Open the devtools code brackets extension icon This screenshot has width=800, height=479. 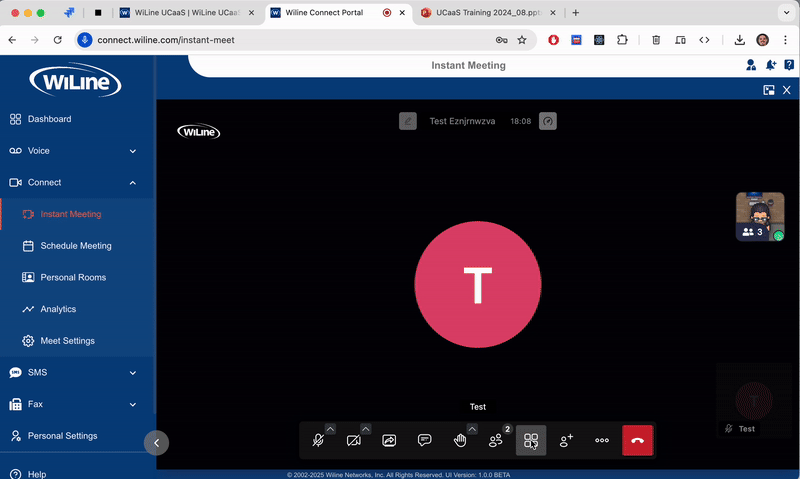pos(704,40)
